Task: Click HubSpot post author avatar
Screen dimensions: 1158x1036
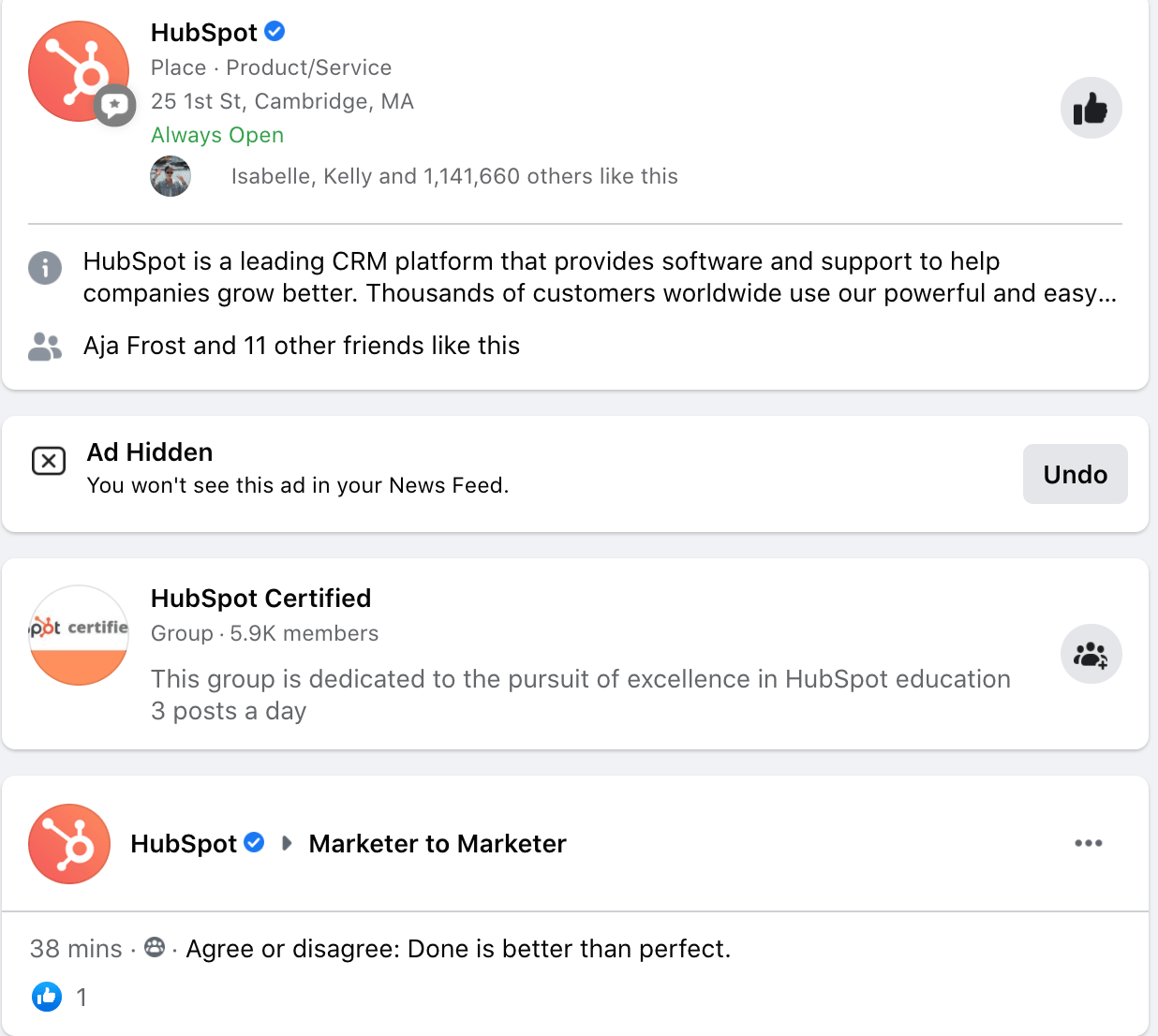Action: [x=69, y=844]
